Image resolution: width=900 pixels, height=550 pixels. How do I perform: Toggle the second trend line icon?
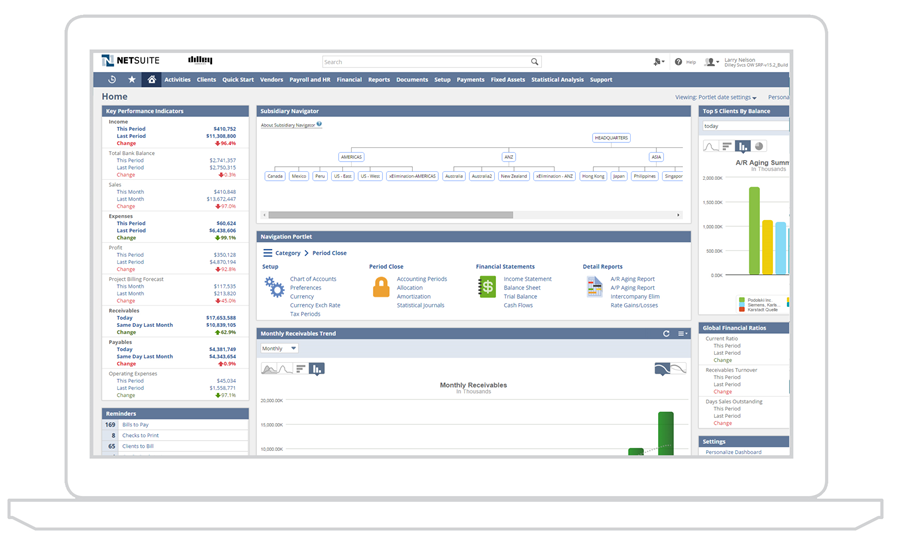tap(678, 369)
